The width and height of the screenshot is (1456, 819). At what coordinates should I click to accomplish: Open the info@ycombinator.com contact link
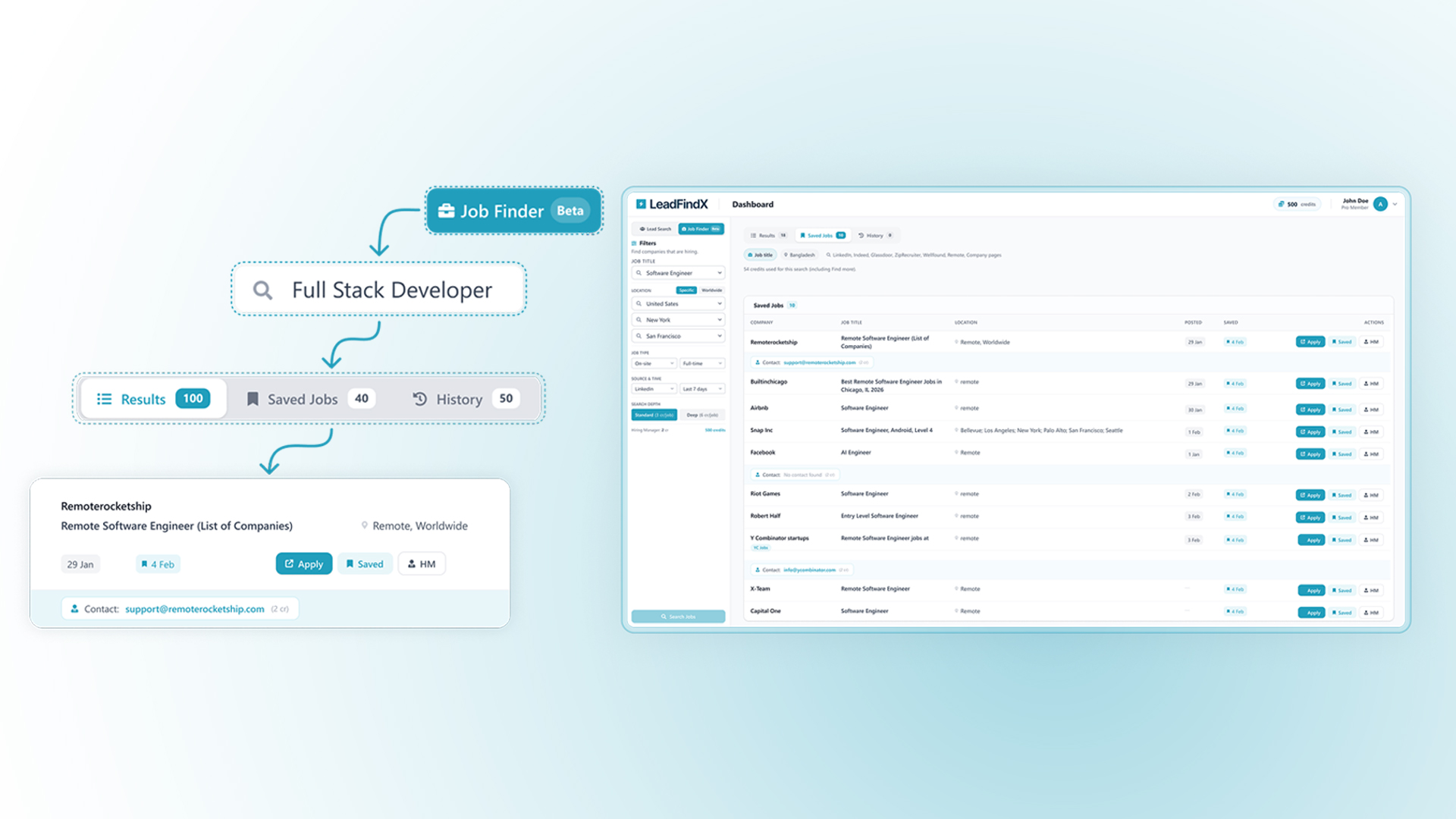pyautogui.click(x=809, y=570)
